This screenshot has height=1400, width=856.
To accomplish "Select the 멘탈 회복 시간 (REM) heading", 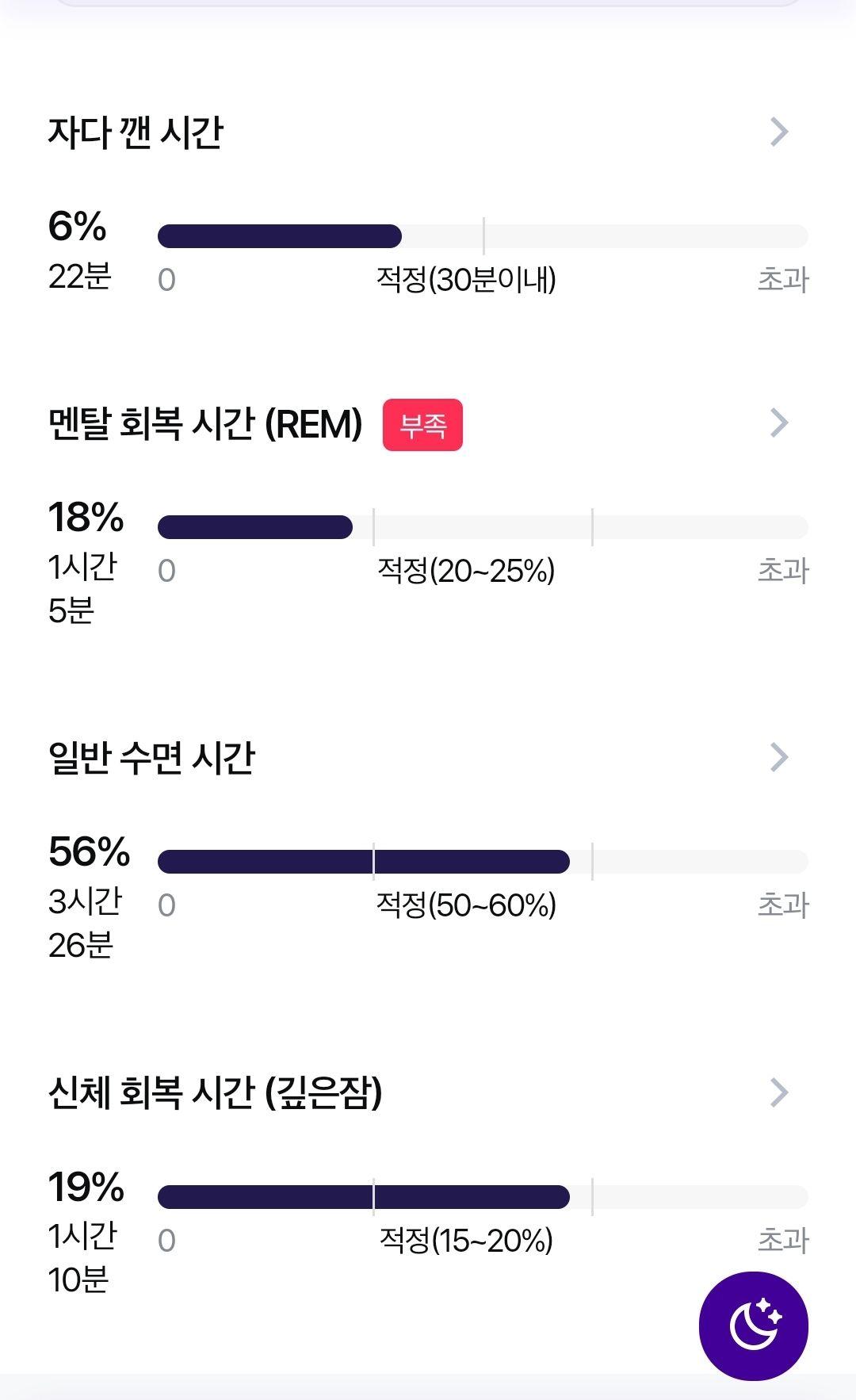I will coord(205,424).
